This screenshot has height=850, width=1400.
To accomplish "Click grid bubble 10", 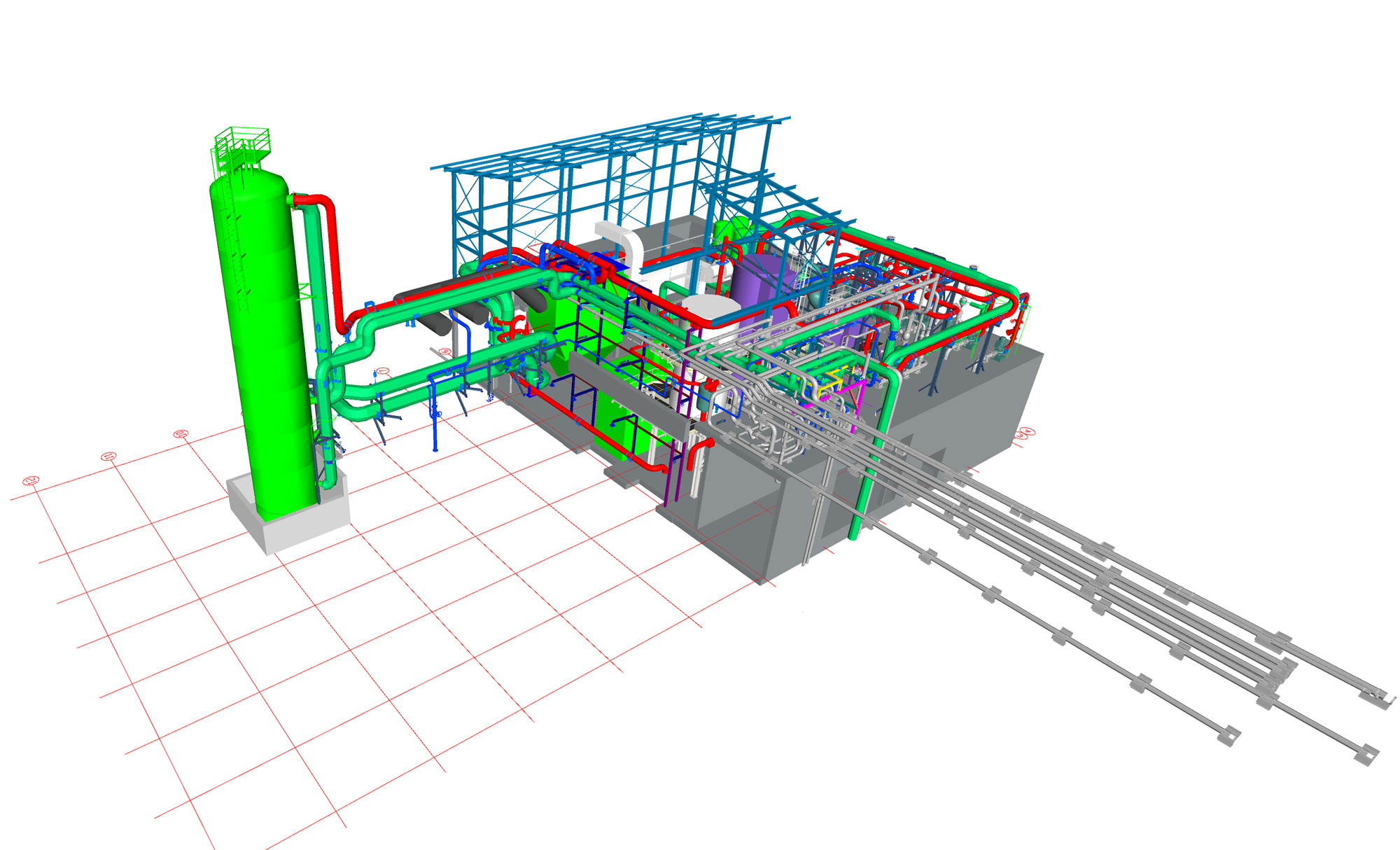I will 181,434.
